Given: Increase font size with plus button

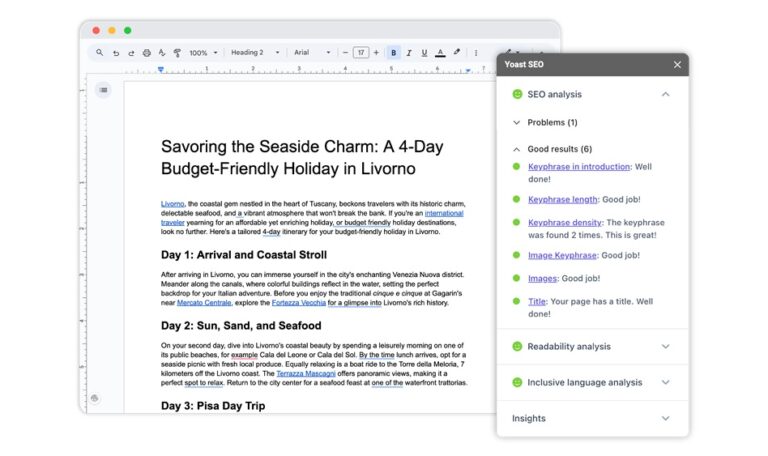Looking at the screenshot, I should [x=376, y=52].
